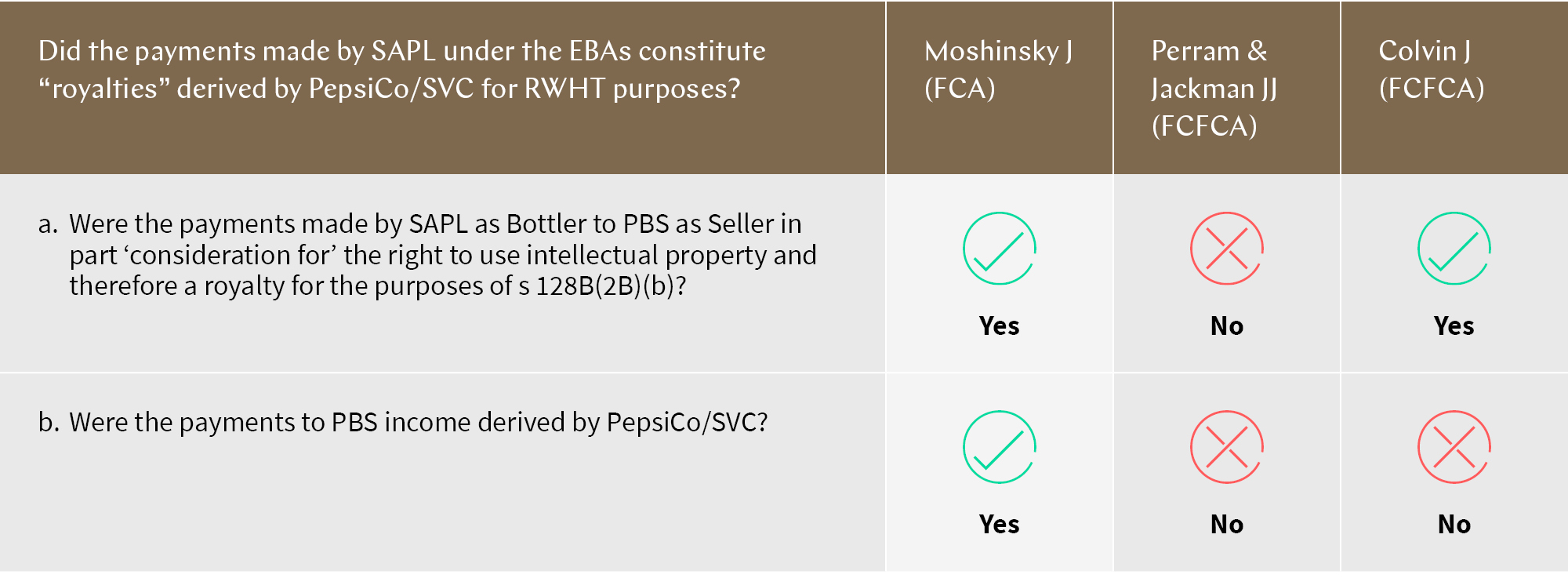Click Moshinsky J green checkmark for question b

click(x=1000, y=447)
